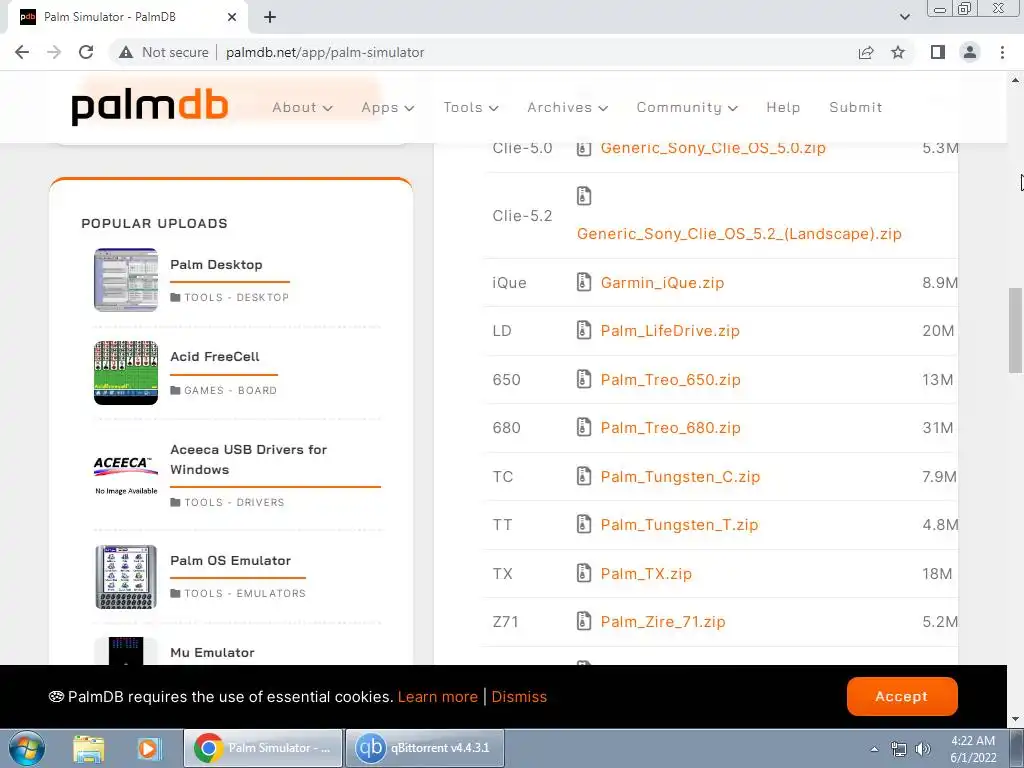The height and width of the screenshot is (768, 1024).
Task: Click the zip icon beside Palm_Treo_650.zip
Action: tap(584, 379)
